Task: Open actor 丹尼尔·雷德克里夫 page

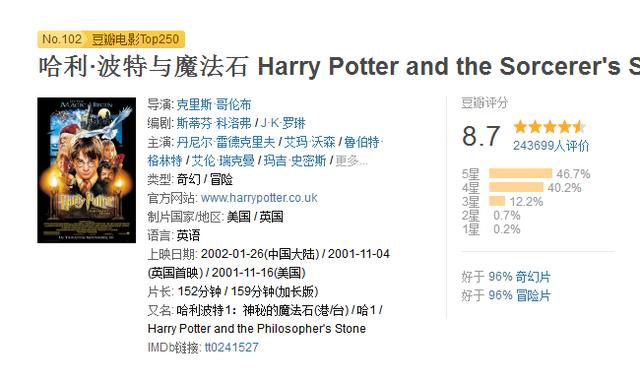Action: (225, 142)
